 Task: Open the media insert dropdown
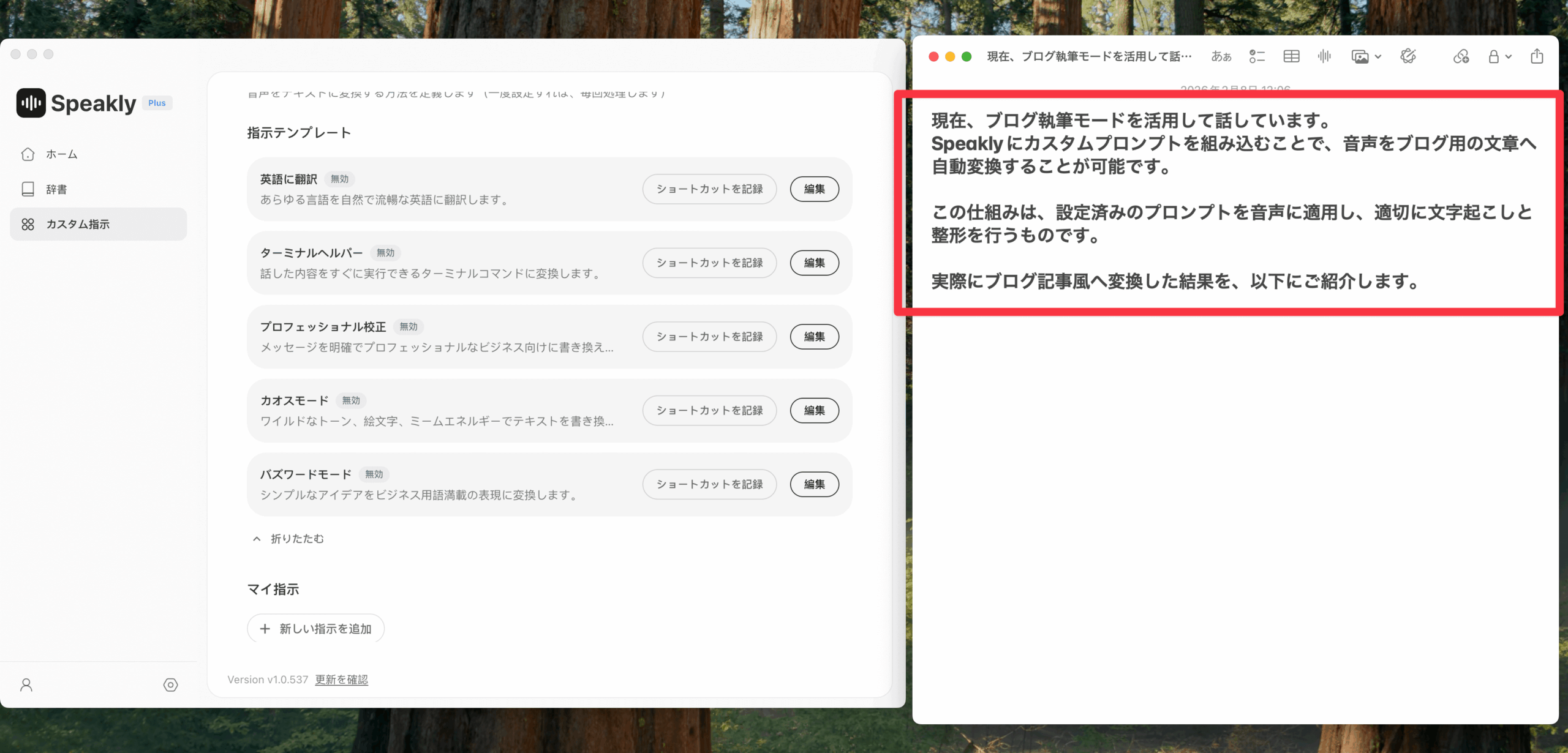[1366, 56]
